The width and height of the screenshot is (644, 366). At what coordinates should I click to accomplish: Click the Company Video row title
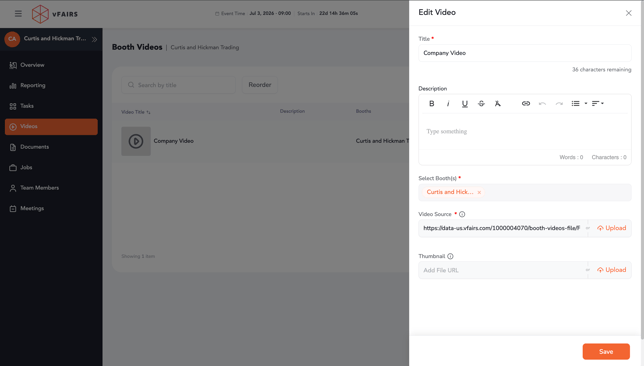173,141
